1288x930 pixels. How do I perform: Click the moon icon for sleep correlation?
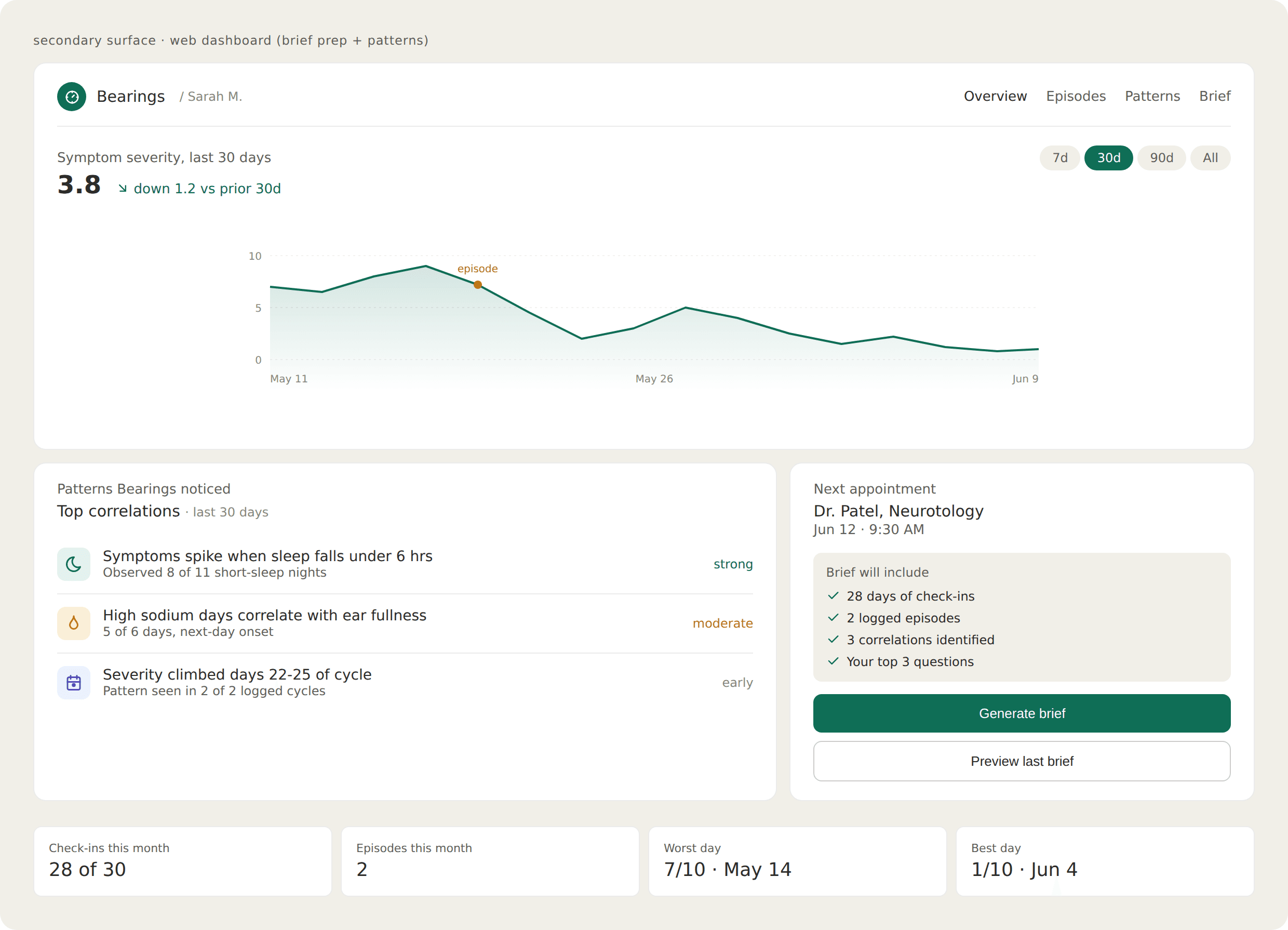tap(74, 564)
